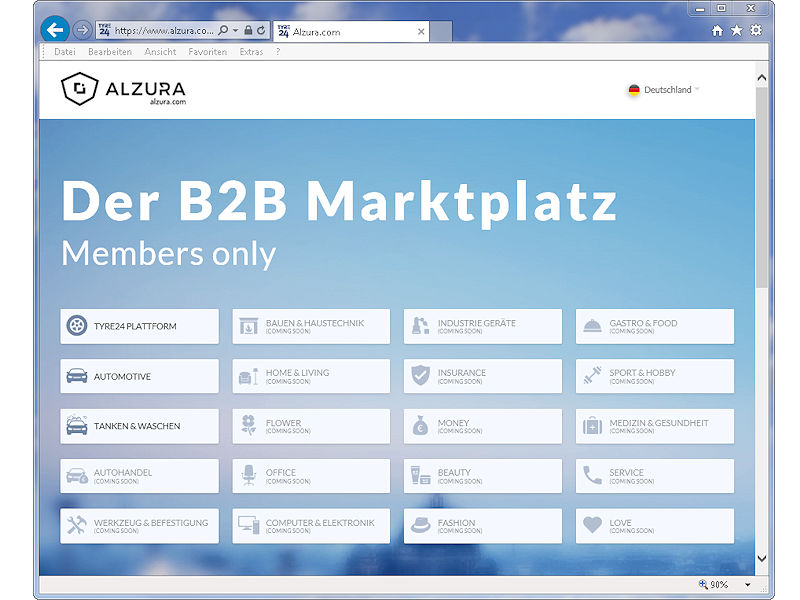Viewport: 800px width, 600px height.
Task: Click the German flag icon
Action: tap(634, 90)
